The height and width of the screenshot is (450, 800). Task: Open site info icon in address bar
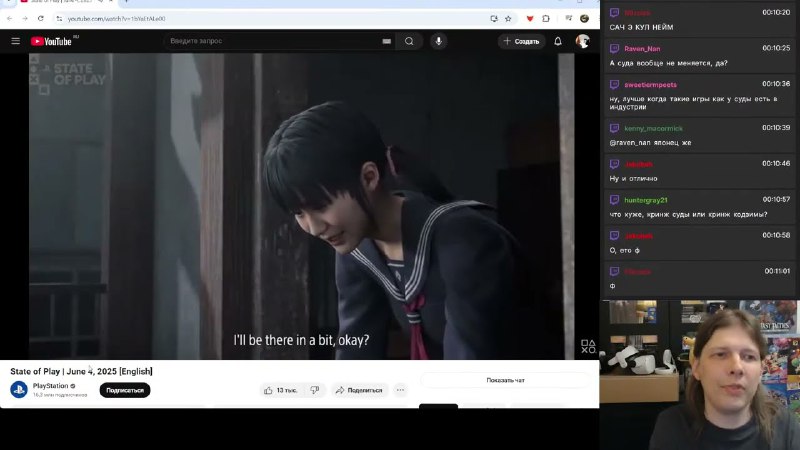[x=59, y=18]
